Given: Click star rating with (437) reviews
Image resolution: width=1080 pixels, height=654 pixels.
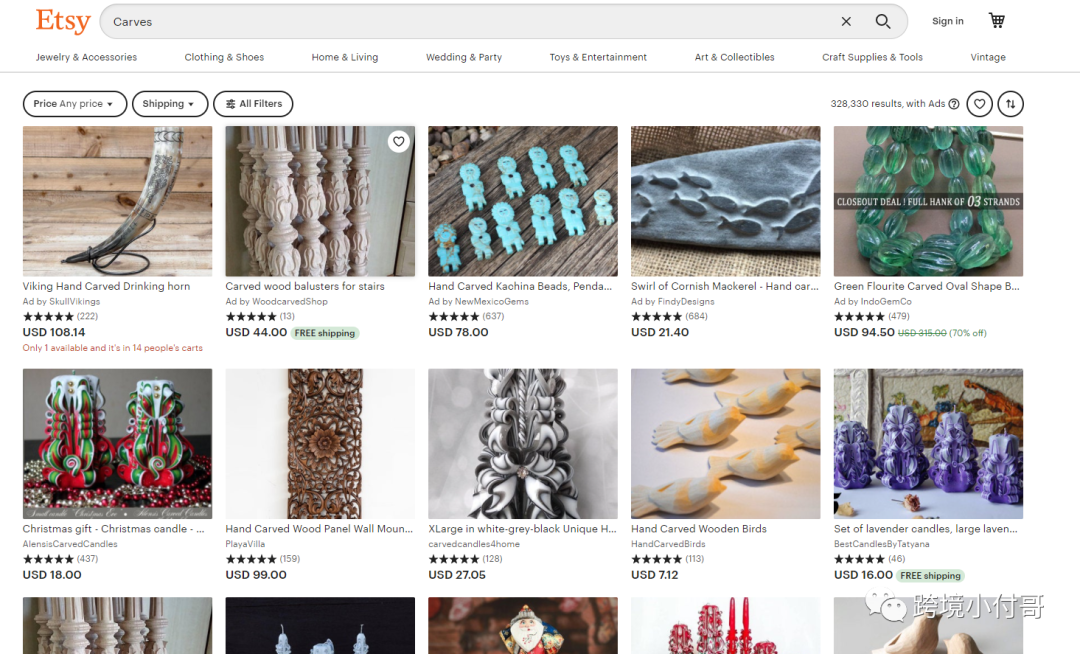Looking at the screenshot, I should point(61,559).
